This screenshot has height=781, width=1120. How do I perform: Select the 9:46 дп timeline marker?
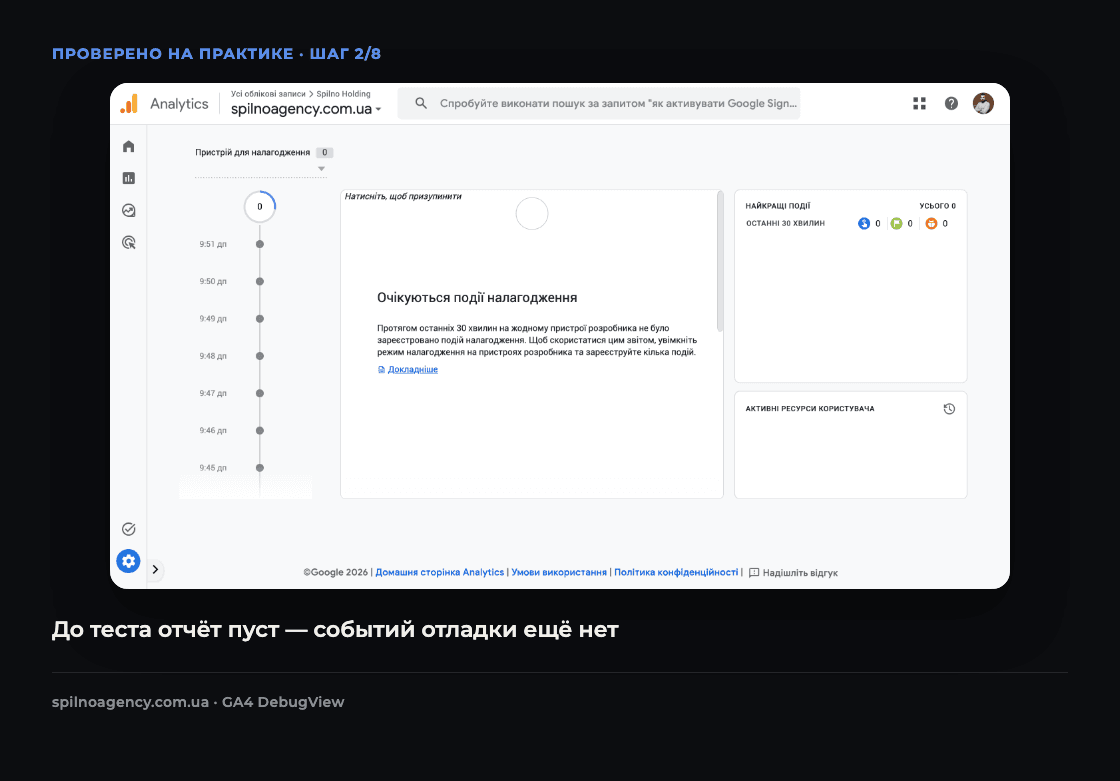(260, 430)
